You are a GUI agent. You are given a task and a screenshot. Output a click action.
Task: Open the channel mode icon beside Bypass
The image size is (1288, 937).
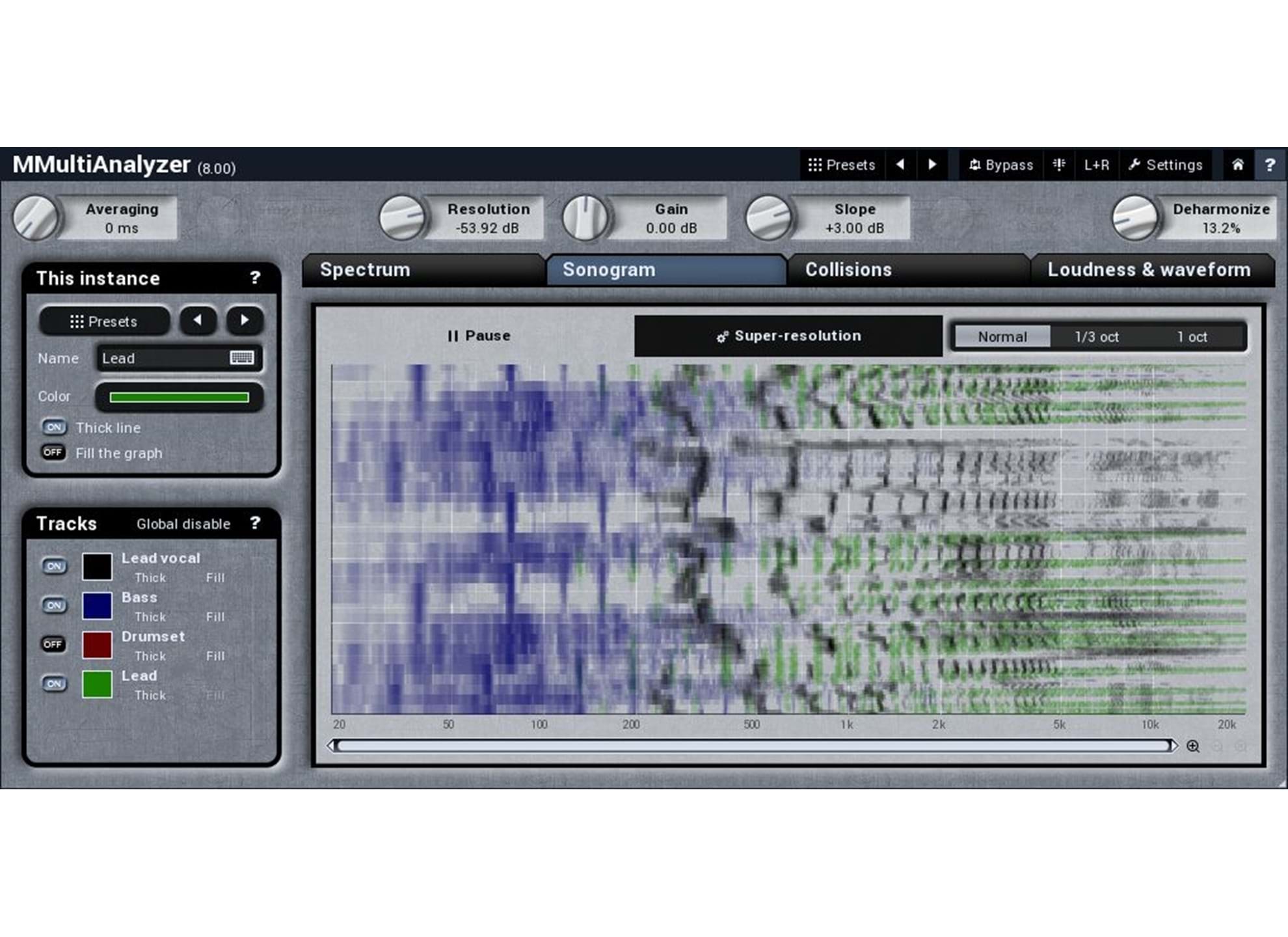1059,165
